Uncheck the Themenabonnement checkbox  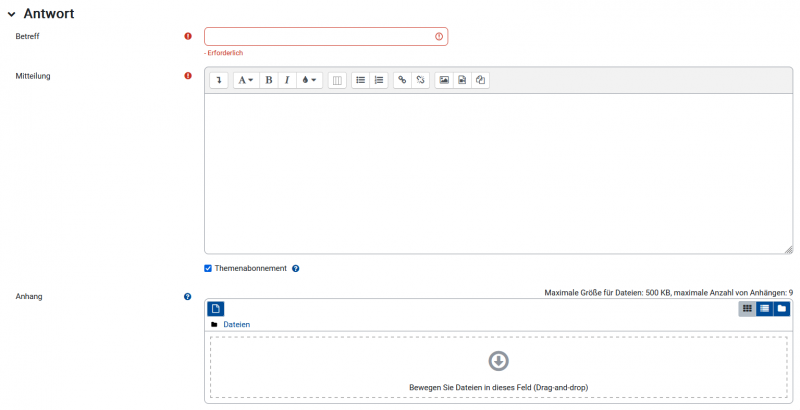pyautogui.click(x=208, y=268)
